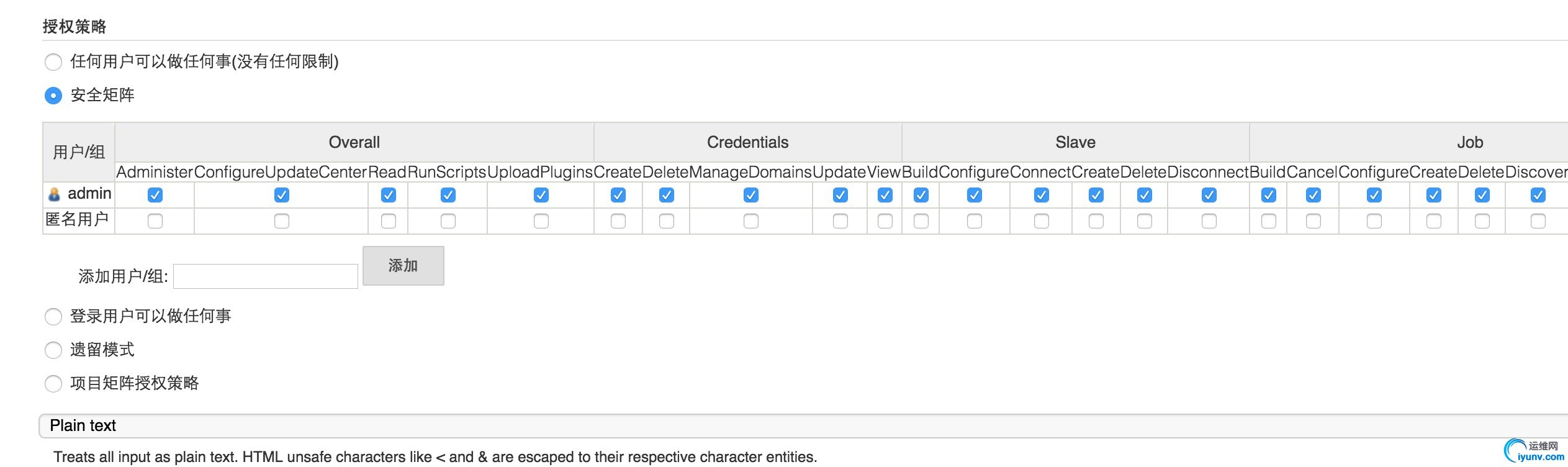Image resolution: width=1568 pixels, height=467 pixels.
Task: Uncheck admin's Credentials ManageDomains box
Action: point(751,195)
